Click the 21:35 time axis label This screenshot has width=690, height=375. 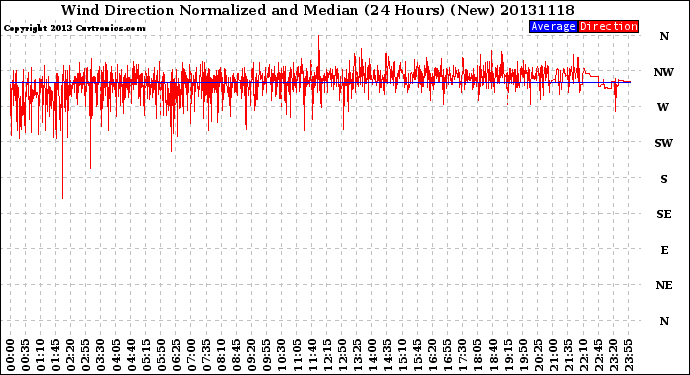[x=568, y=355]
